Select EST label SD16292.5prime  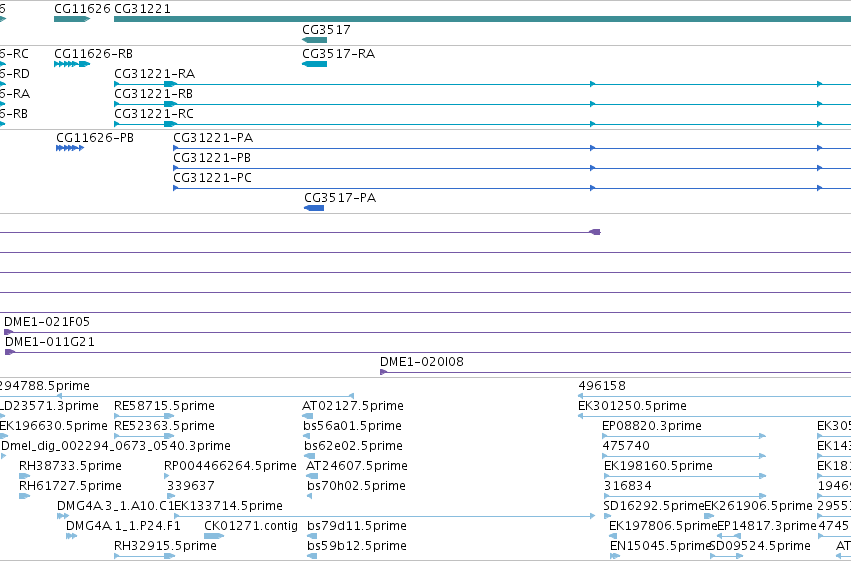(653, 506)
